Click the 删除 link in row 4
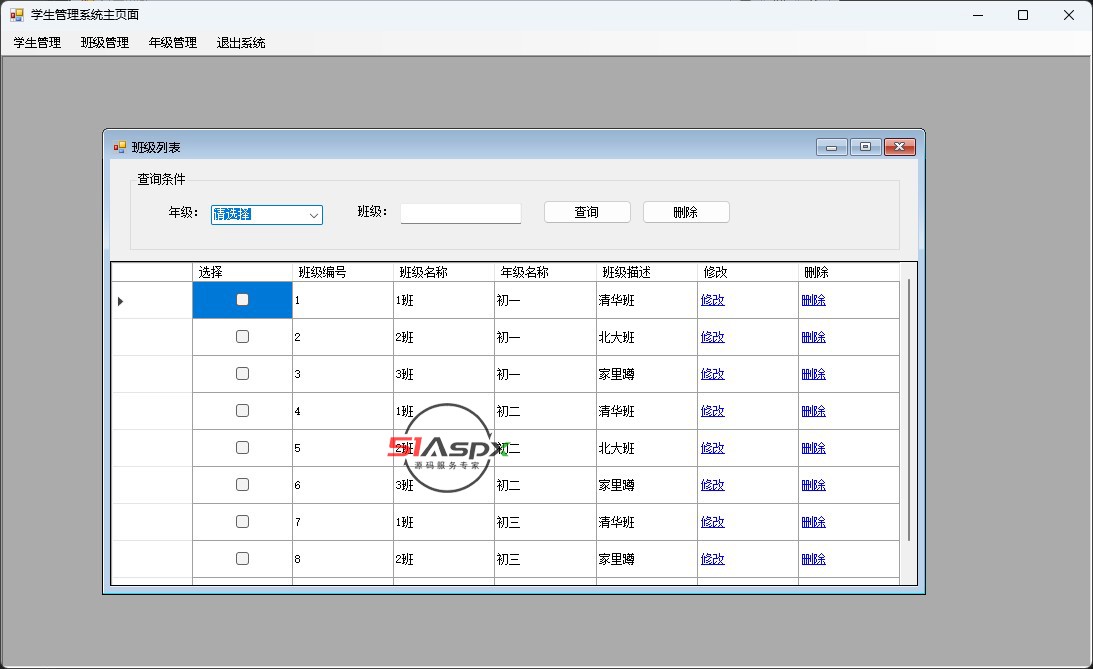 (813, 411)
